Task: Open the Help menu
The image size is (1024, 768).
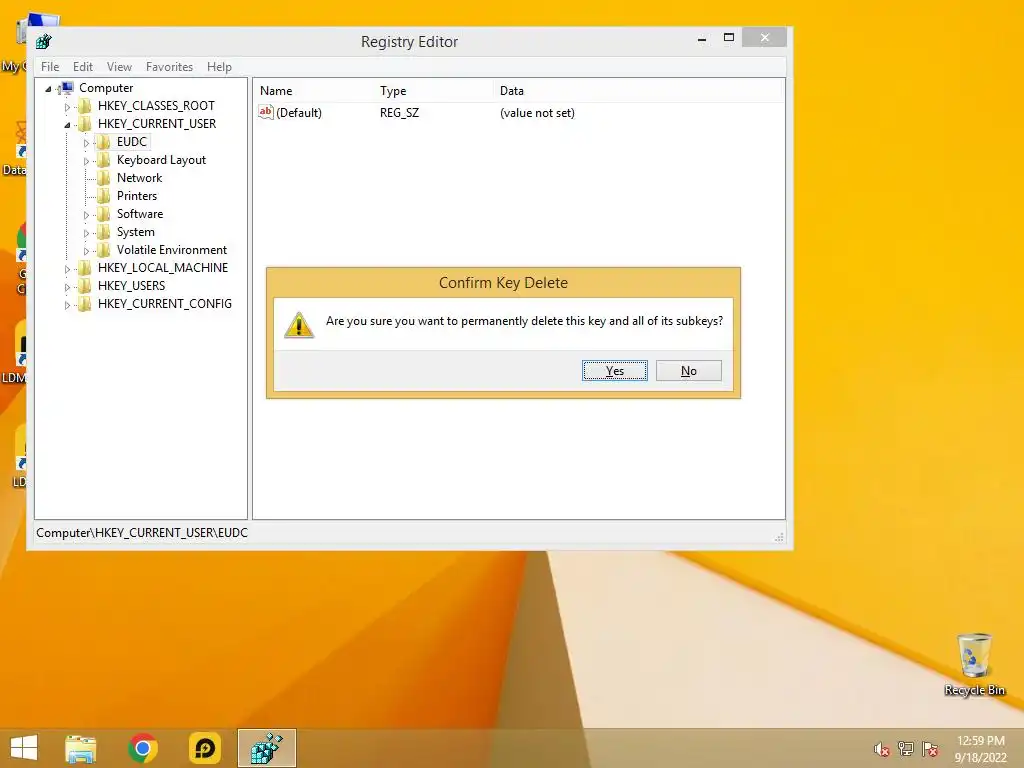Action: [219, 67]
